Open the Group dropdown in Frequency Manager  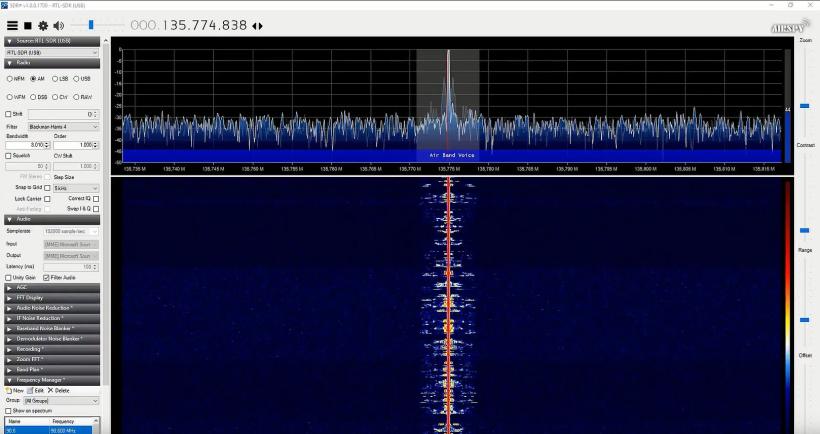(61, 401)
